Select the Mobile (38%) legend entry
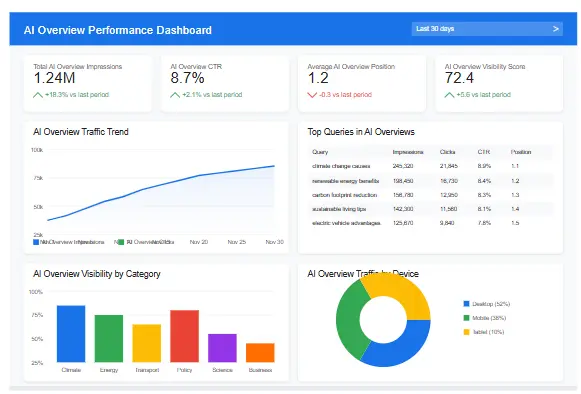 (x=485, y=318)
